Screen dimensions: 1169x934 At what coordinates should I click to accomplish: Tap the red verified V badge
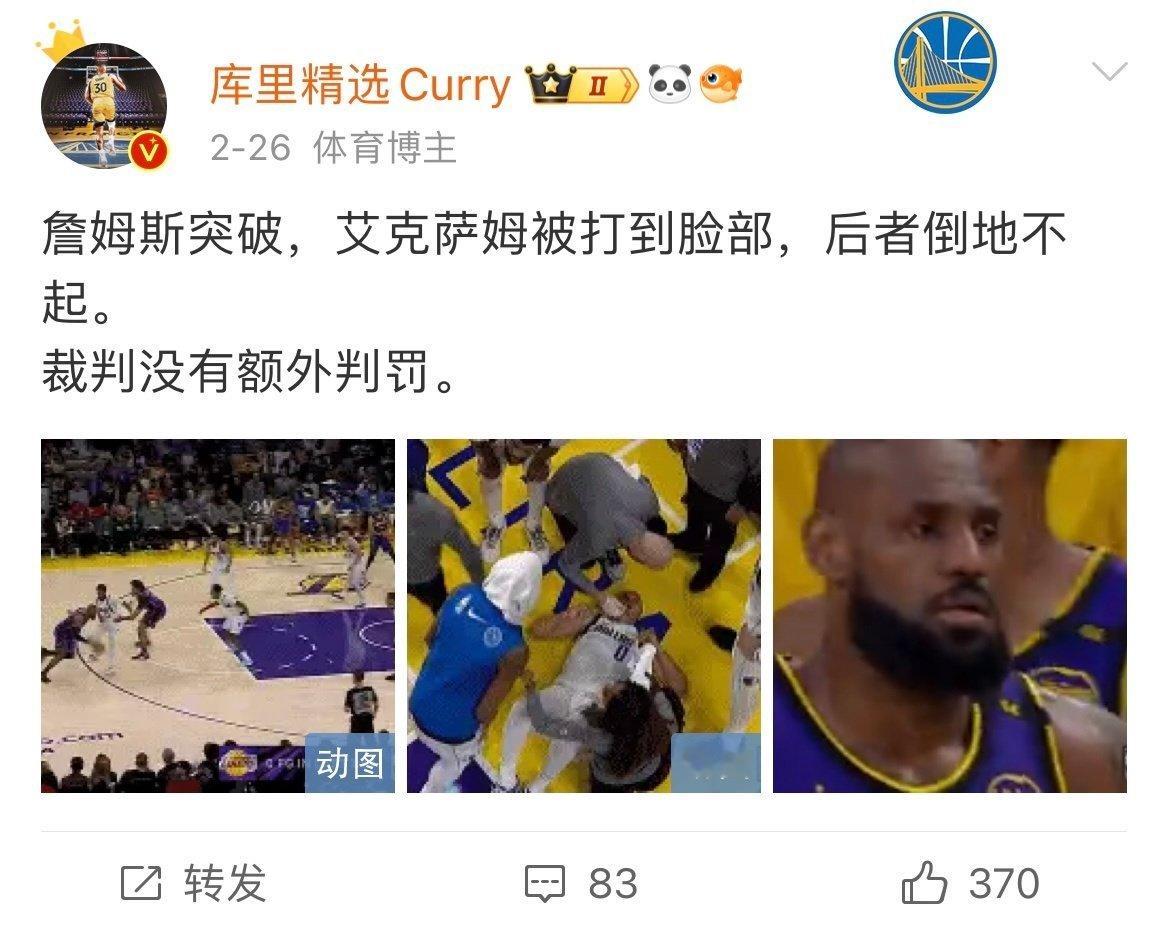click(x=150, y=151)
